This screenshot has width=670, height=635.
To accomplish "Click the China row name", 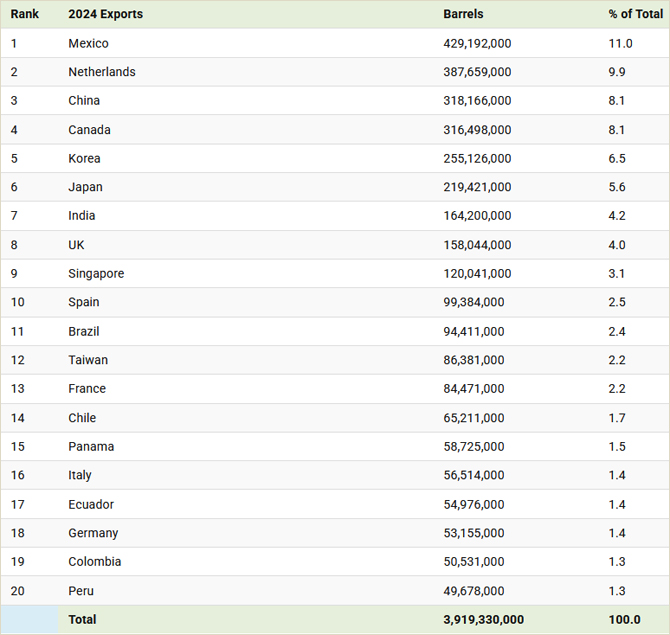I will coord(84,100).
